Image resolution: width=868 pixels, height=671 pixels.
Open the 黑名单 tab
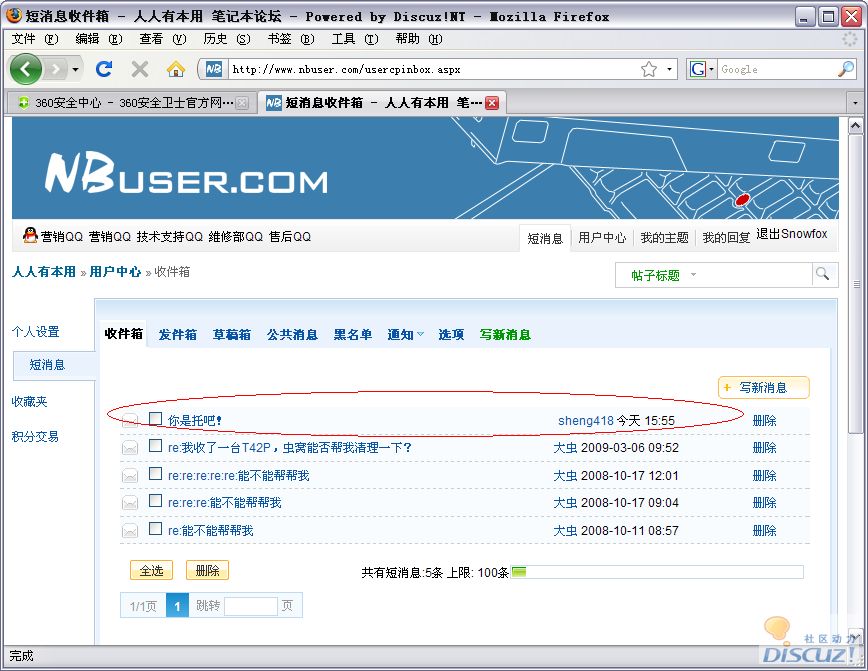click(x=353, y=334)
